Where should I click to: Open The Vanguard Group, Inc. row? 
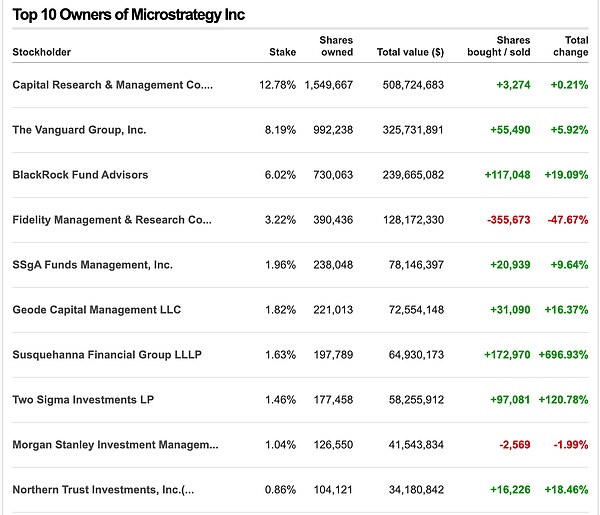(x=80, y=130)
